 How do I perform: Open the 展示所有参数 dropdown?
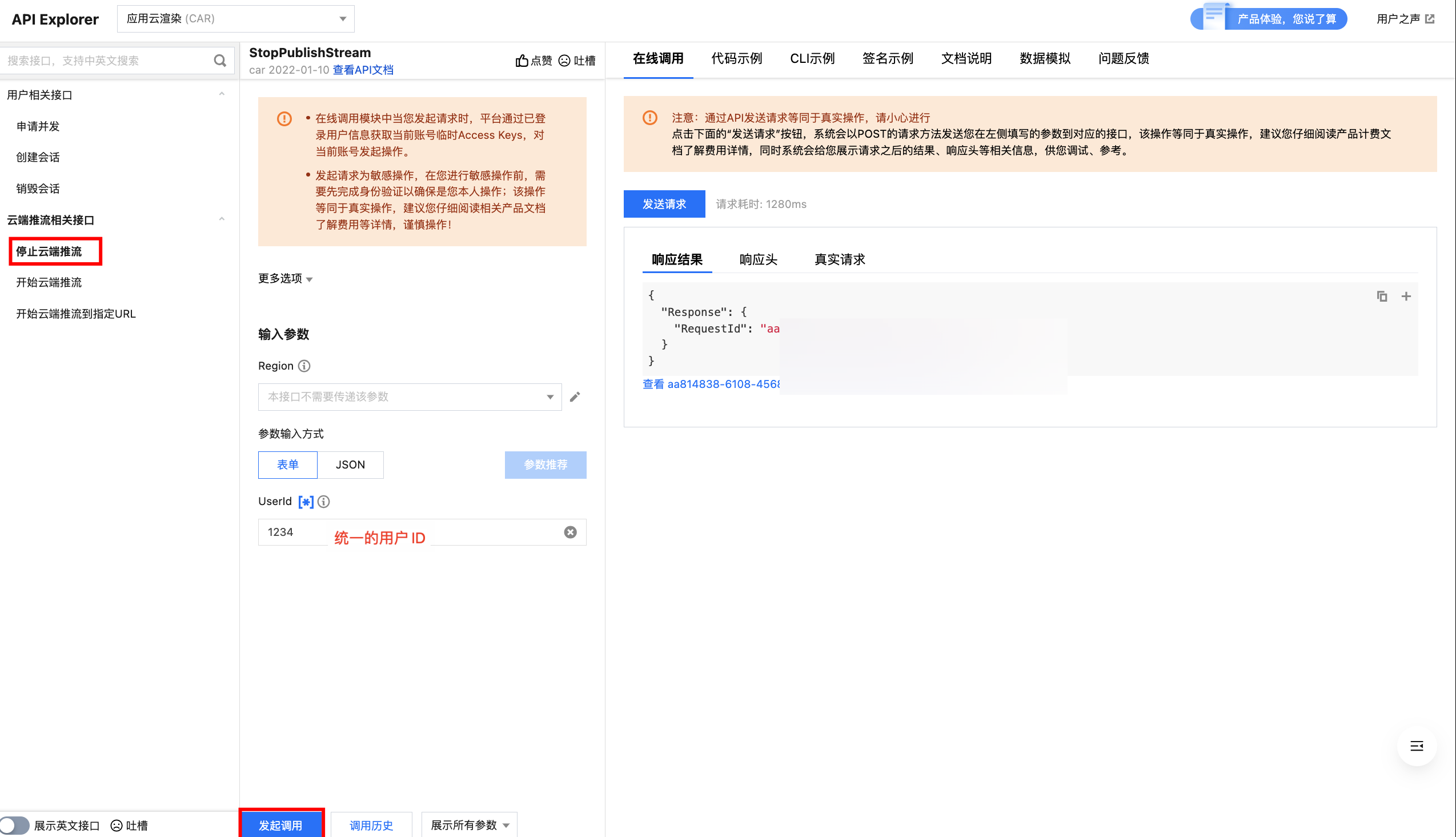(469, 826)
